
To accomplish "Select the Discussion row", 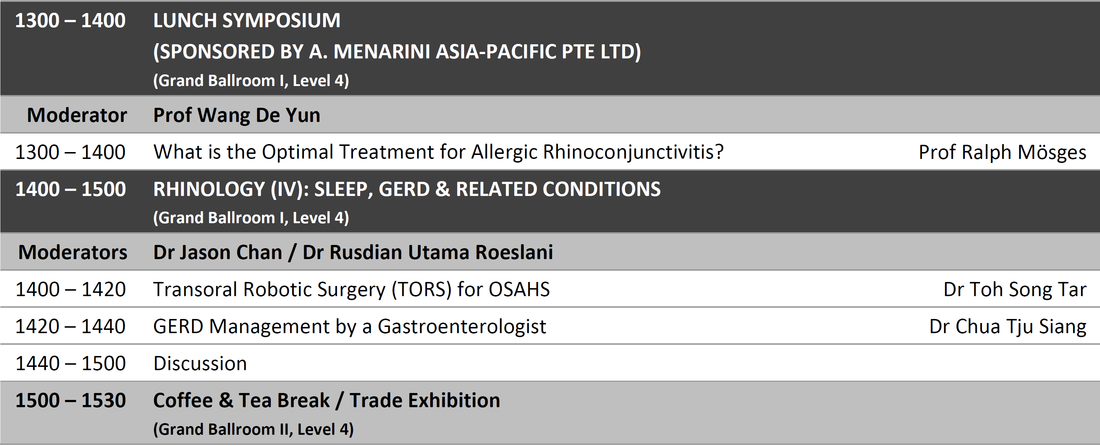I will click(x=550, y=363).
